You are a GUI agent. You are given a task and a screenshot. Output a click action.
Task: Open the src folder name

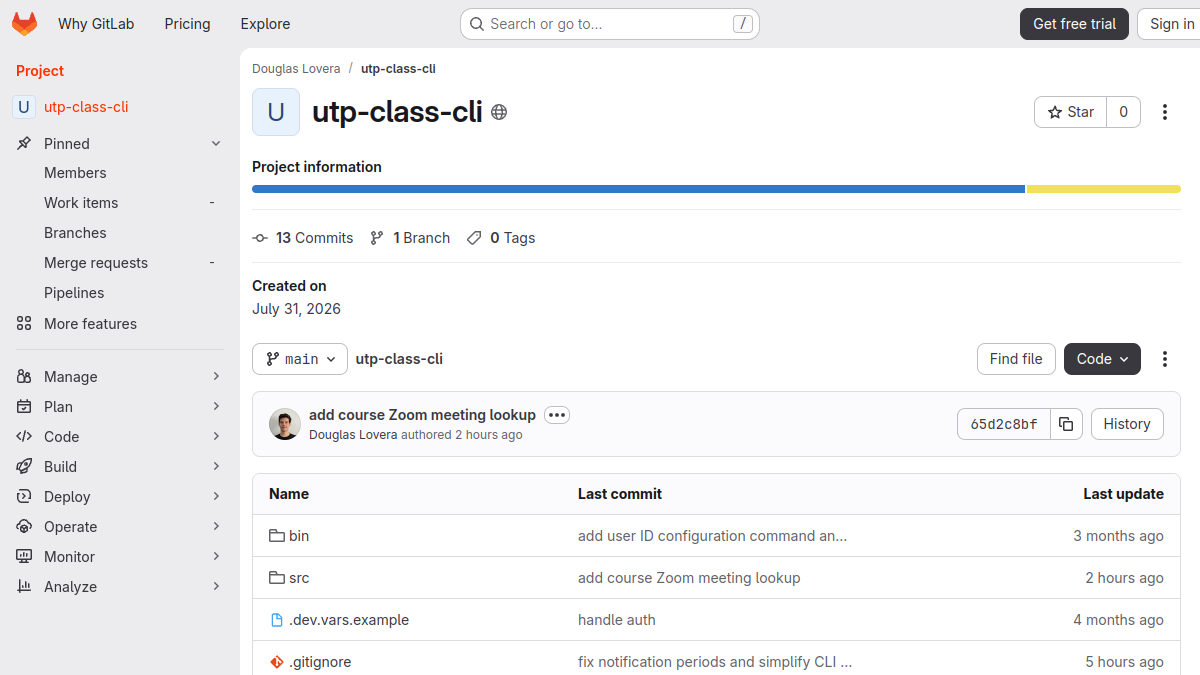(x=299, y=578)
